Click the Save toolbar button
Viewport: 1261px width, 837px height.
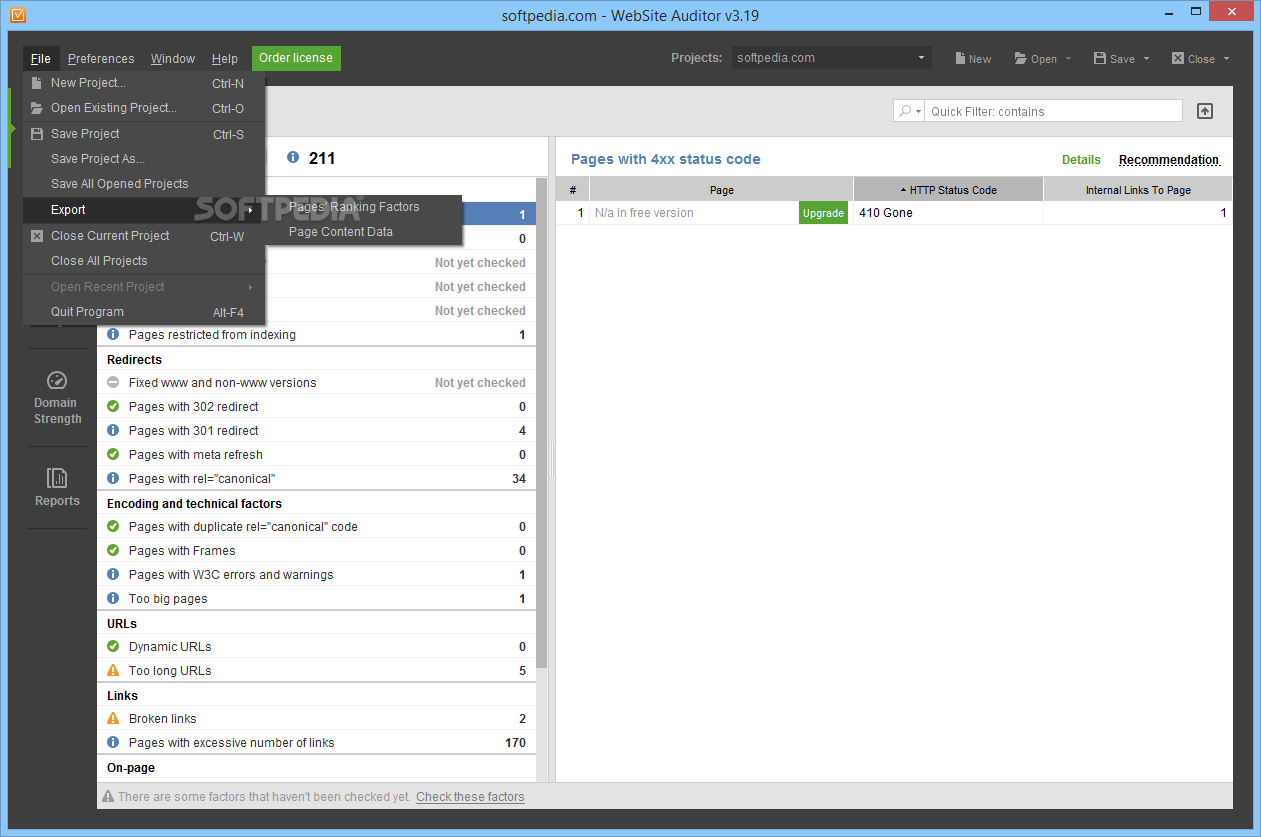click(x=1114, y=59)
